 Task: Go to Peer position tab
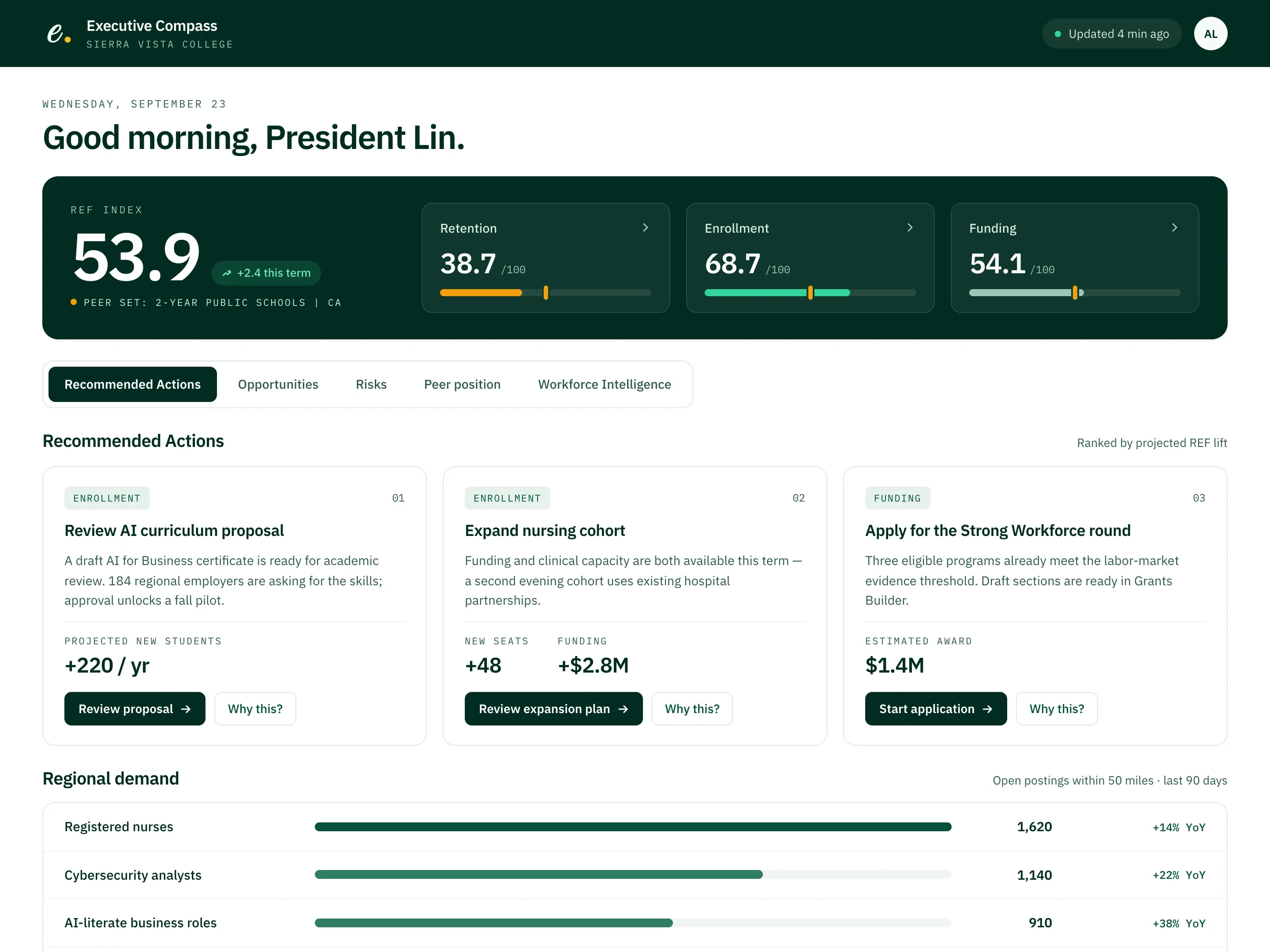coord(462,384)
